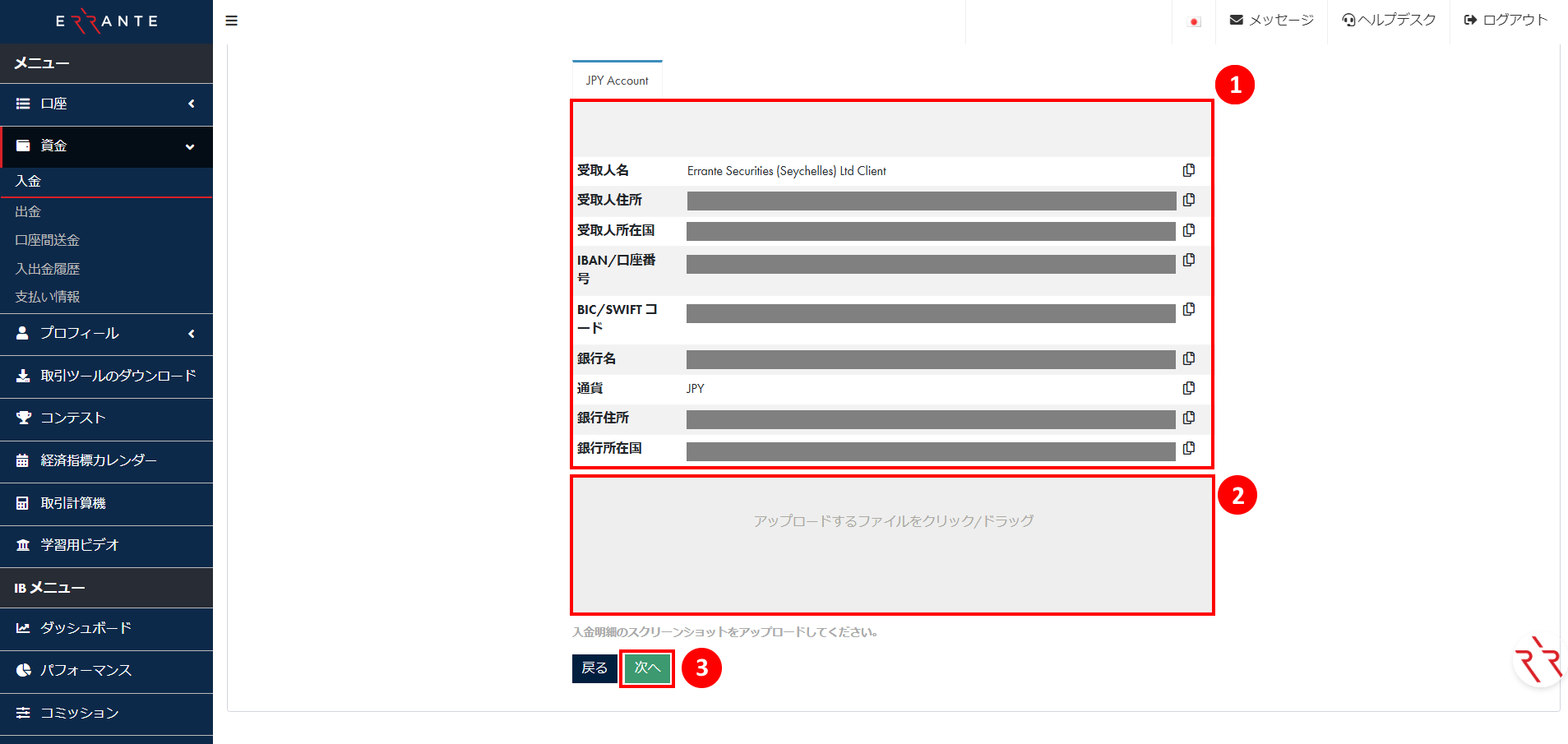The image size is (1568, 744).
Task: Select 出金 in the sidebar menu
Action: coord(28,211)
